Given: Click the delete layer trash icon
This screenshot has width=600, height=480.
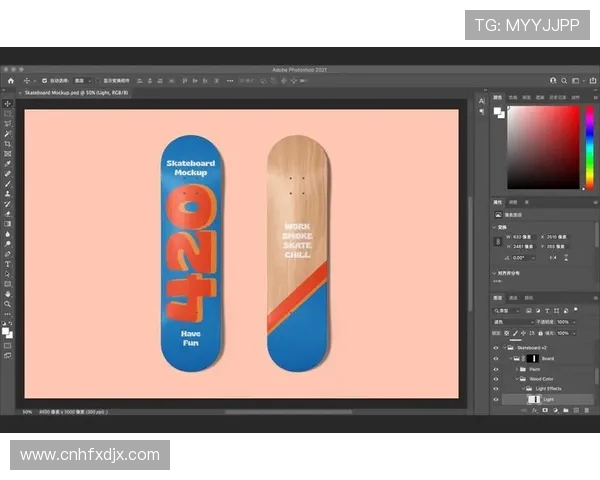Looking at the screenshot, I should 586,412.
